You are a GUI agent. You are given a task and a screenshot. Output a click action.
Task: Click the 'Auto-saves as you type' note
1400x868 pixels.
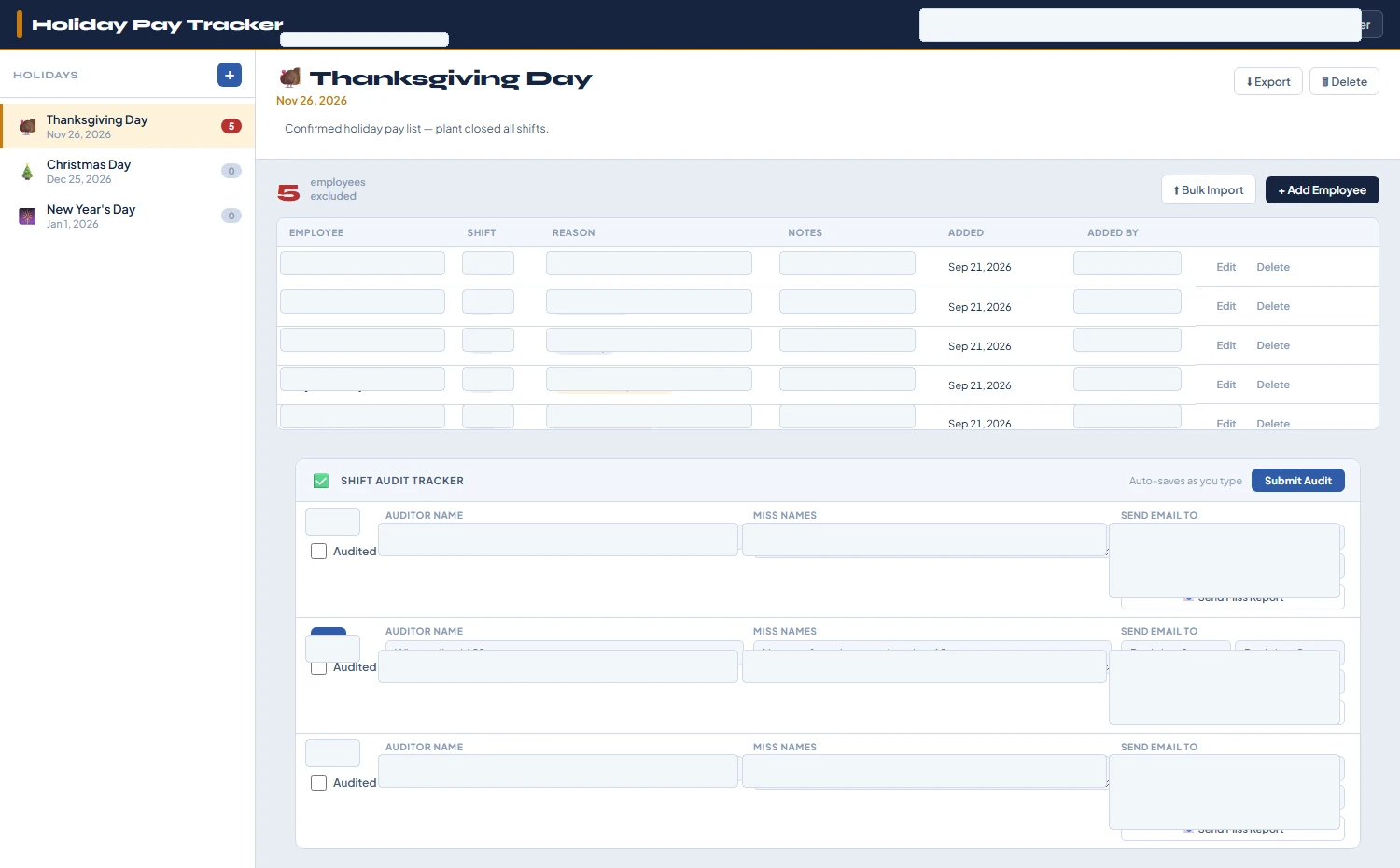(x=1185, y=481)
